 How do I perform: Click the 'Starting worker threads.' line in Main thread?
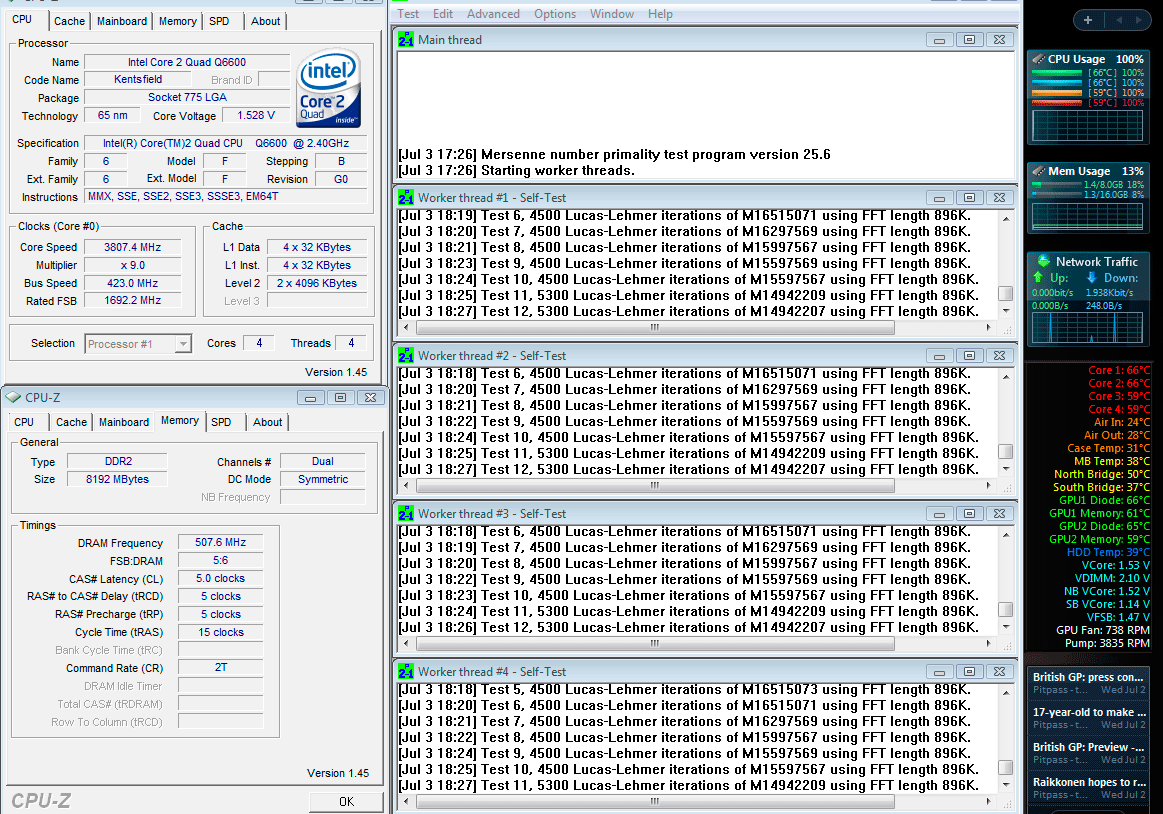558,171
